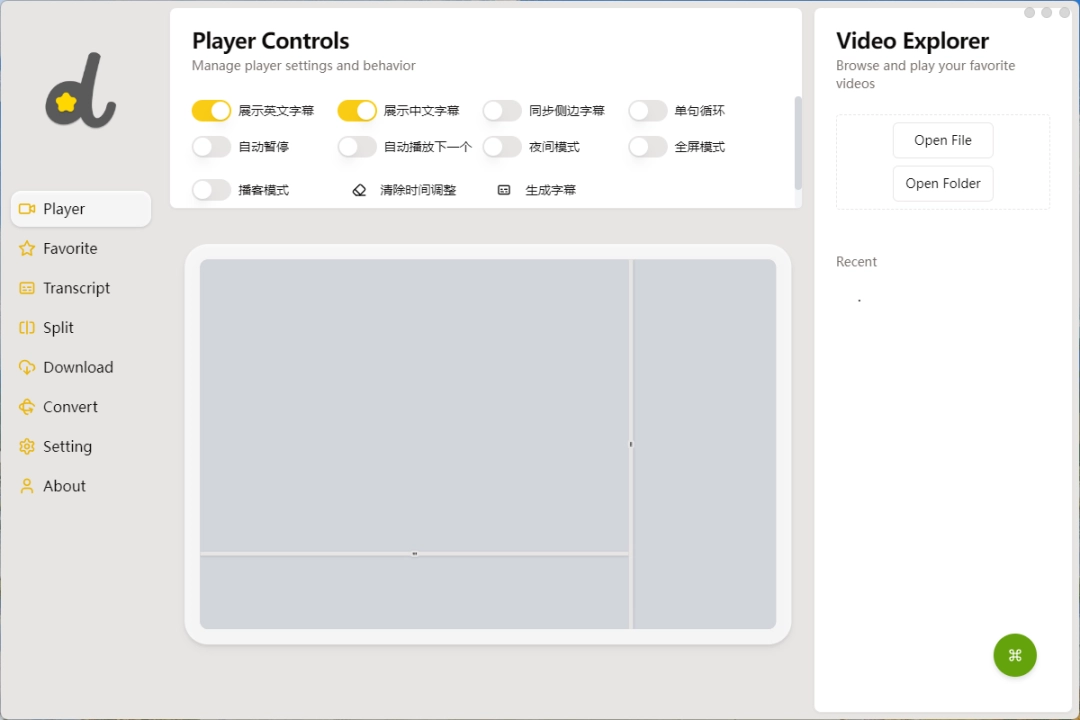Click the Open File button
This screenshot has height=720, width=1080.
(942, 140)
